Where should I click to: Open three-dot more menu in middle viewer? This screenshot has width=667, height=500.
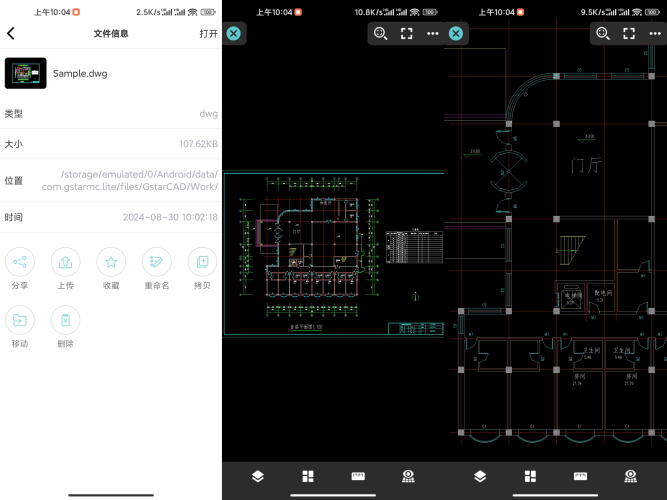click(x=432, y=33)
